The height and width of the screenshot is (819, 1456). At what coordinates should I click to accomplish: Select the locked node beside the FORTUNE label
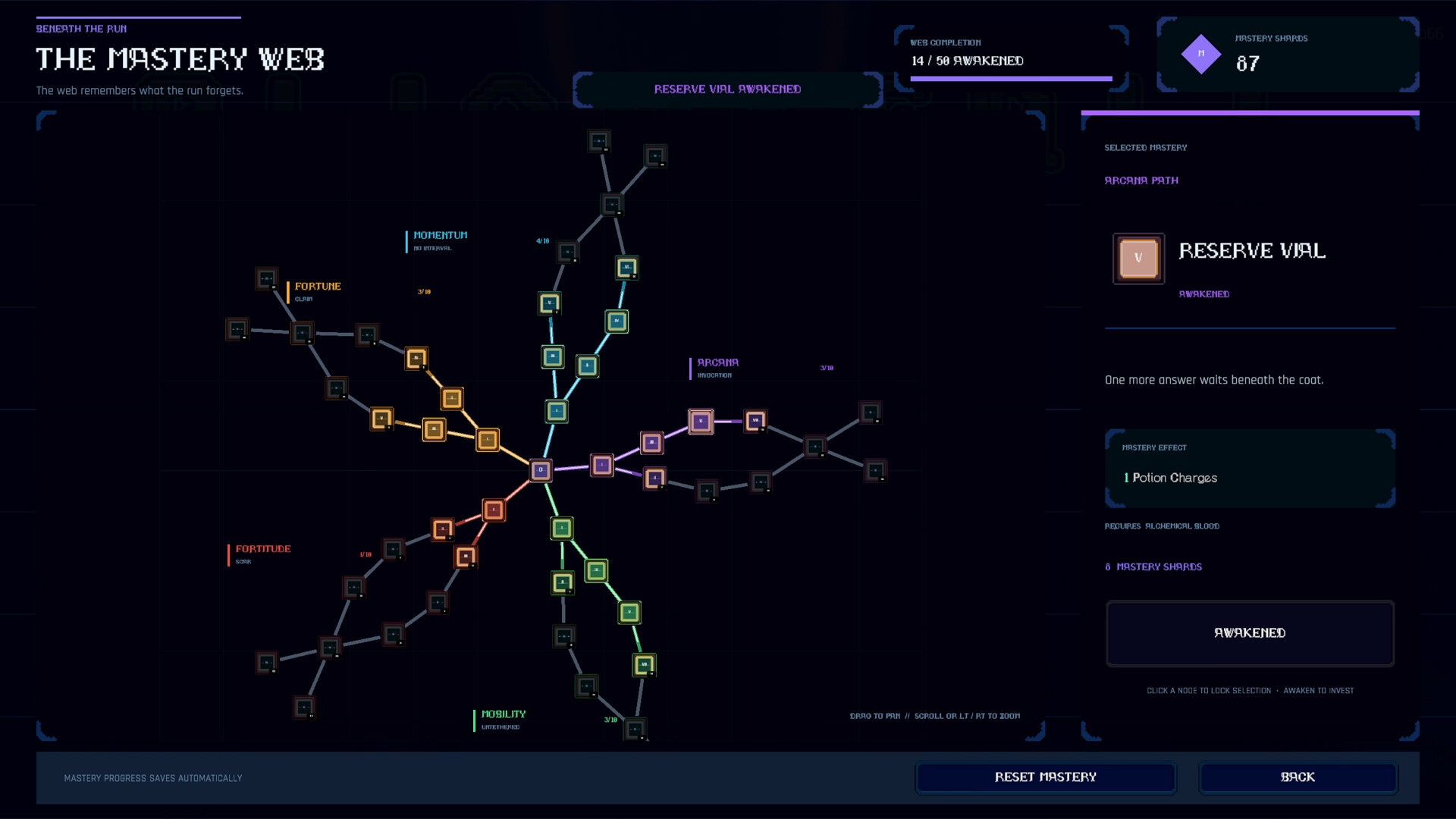tap(267, 278)
